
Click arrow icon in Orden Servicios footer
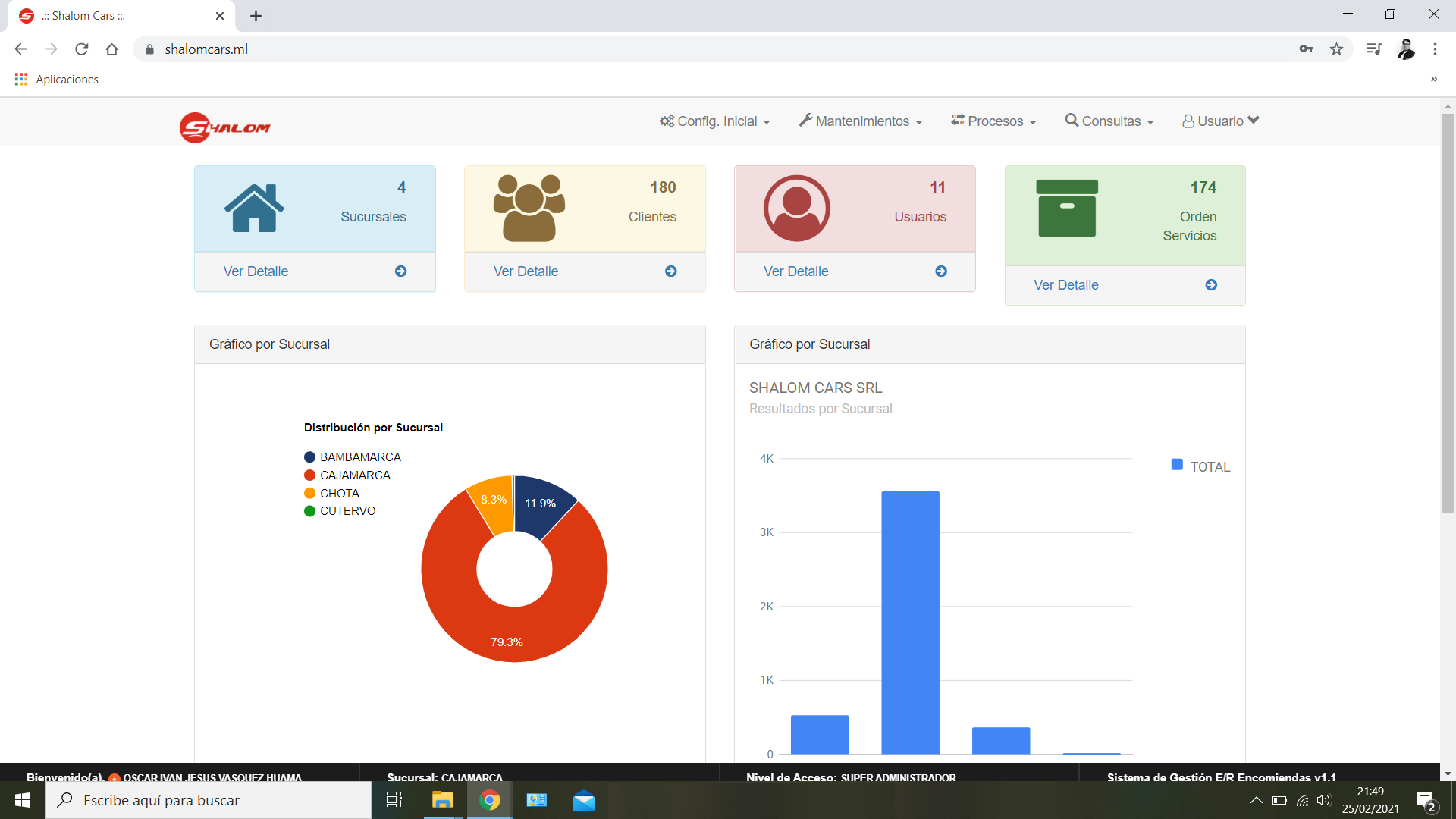point(1211,285)
